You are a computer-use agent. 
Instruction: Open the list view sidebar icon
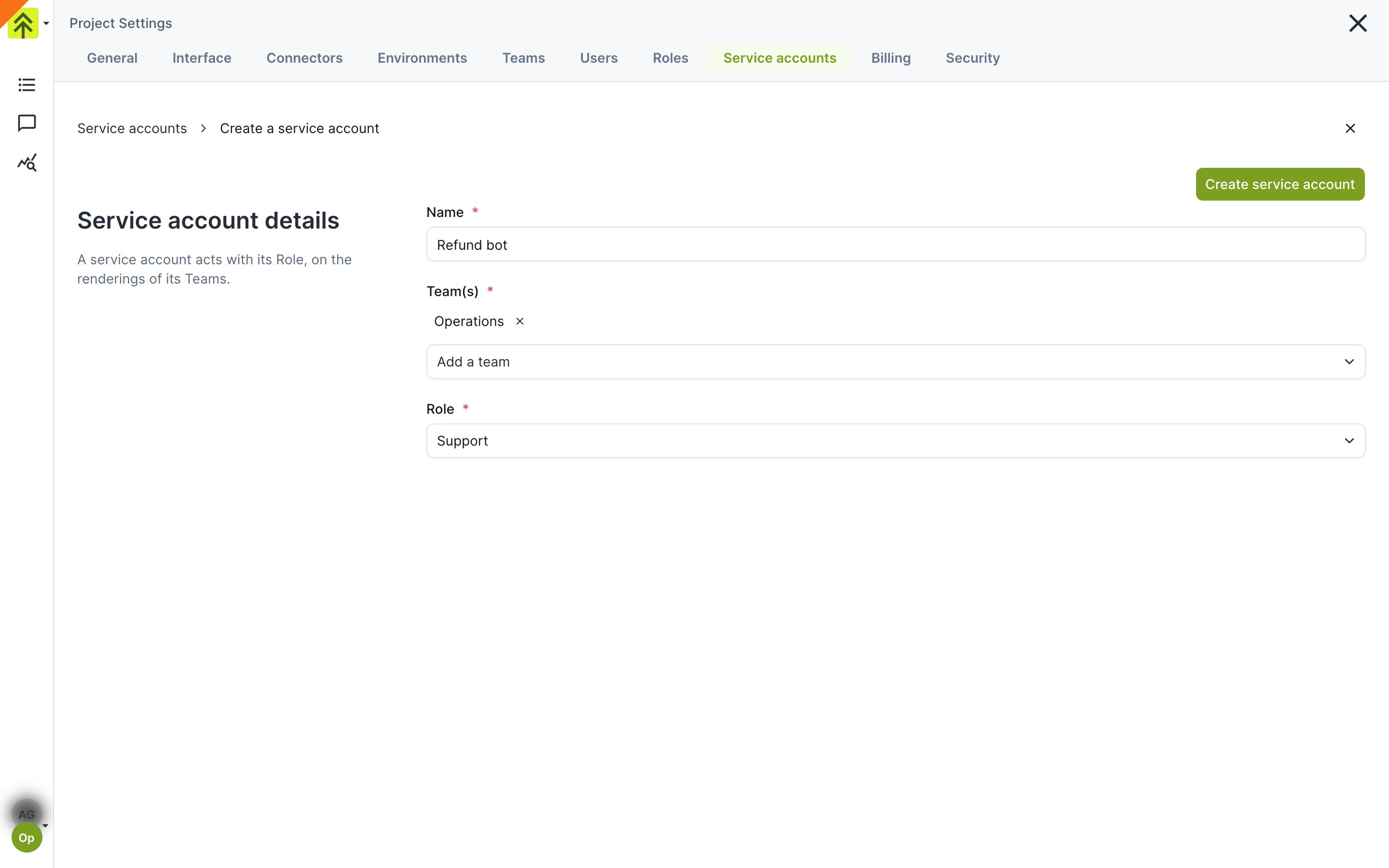click(x=27, y=85)
